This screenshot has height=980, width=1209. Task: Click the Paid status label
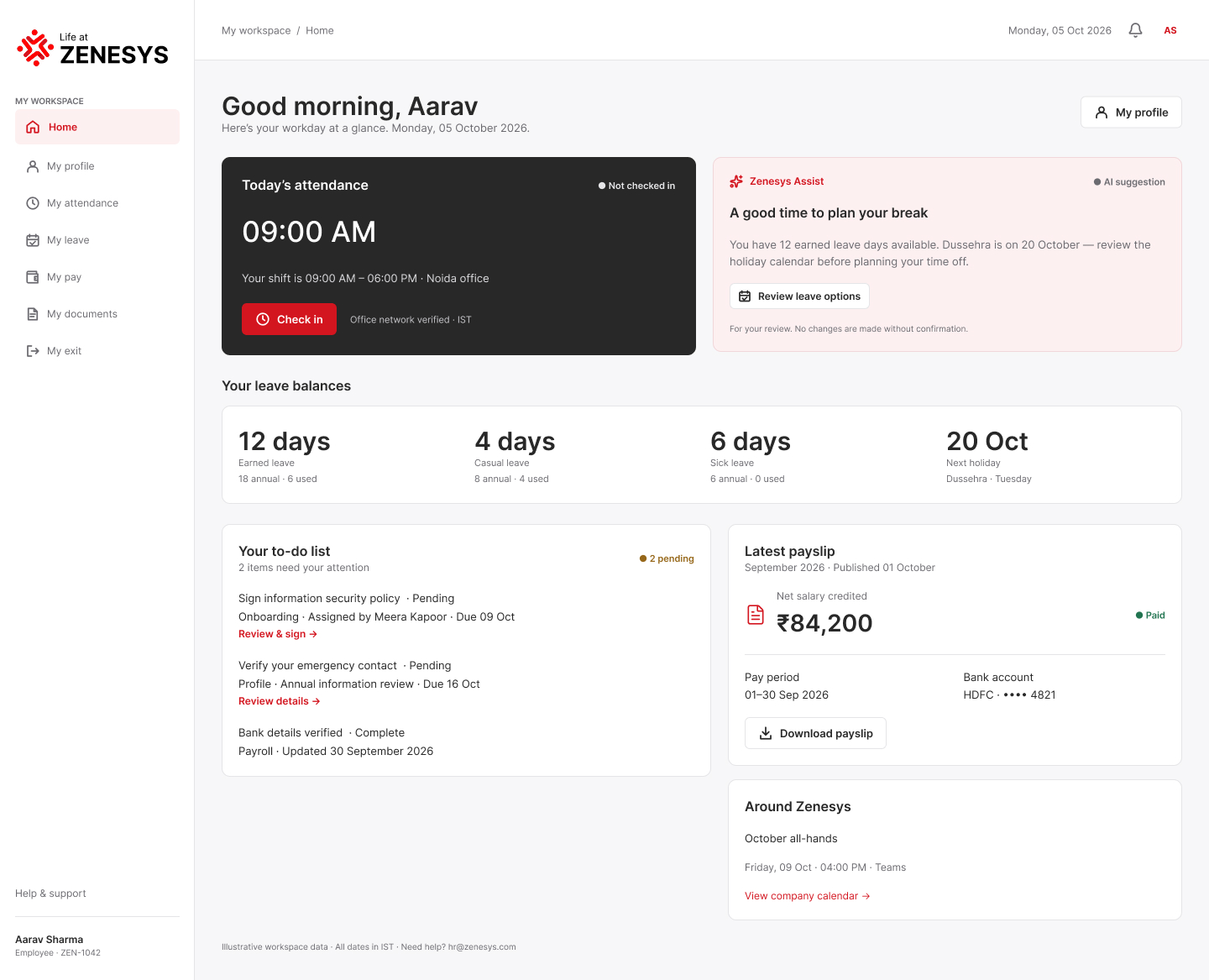1150,616
